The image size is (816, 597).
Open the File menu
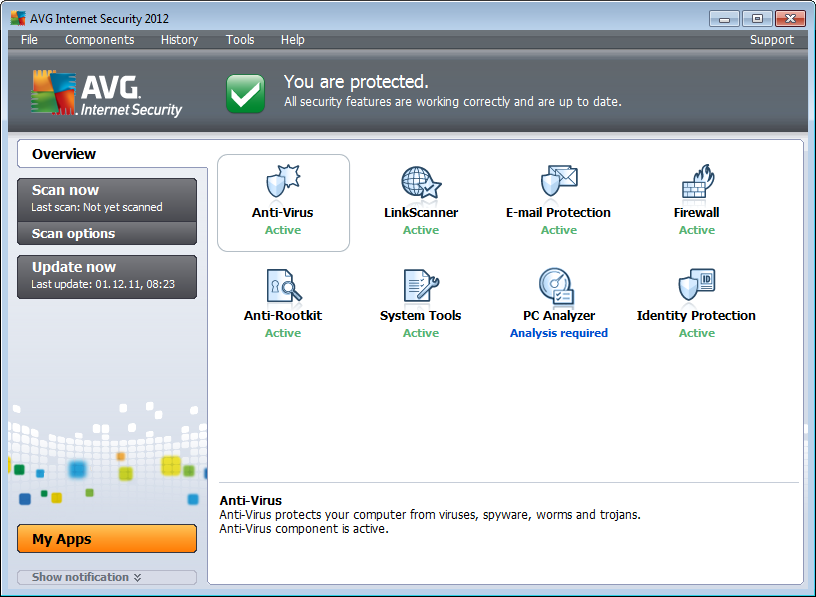pos(29,40)
